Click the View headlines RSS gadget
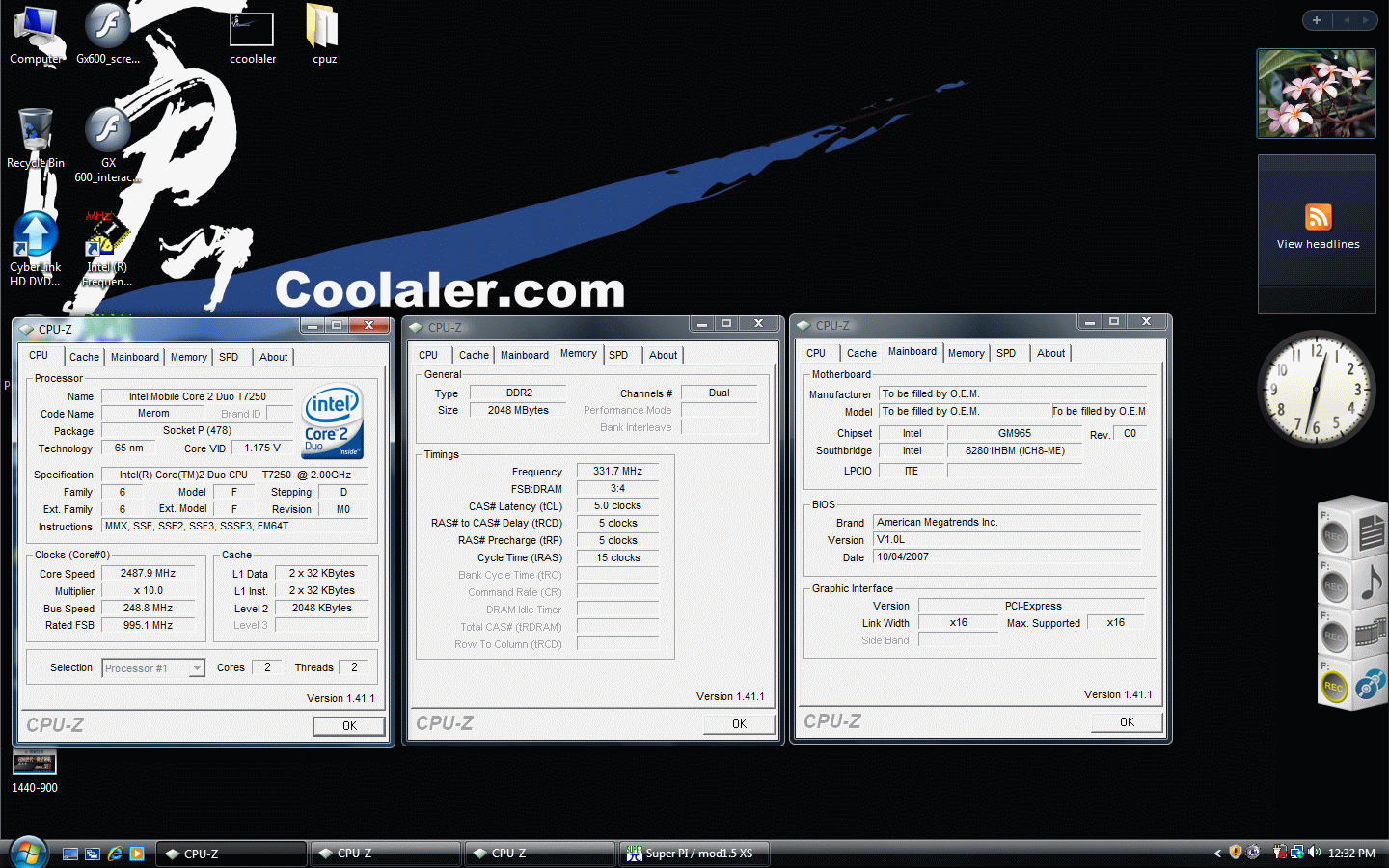Viewport: 1389px width, 868px height. (1317, 233)
